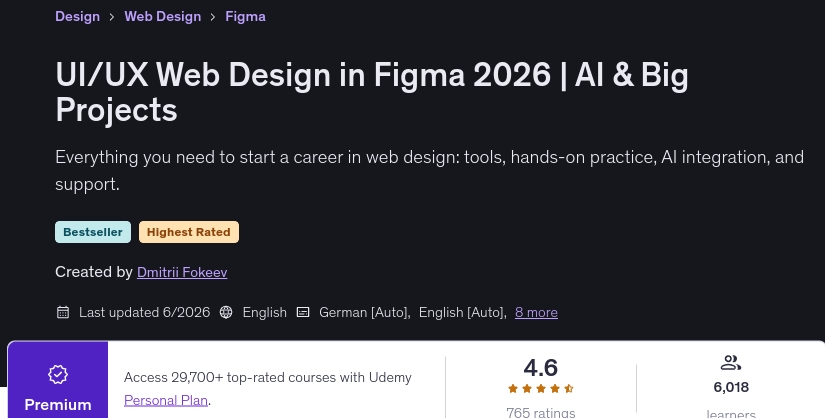The width and height of the screenshot is (825, 418).
Task: Click the closed captions icon
Action: tap(303, 312)
